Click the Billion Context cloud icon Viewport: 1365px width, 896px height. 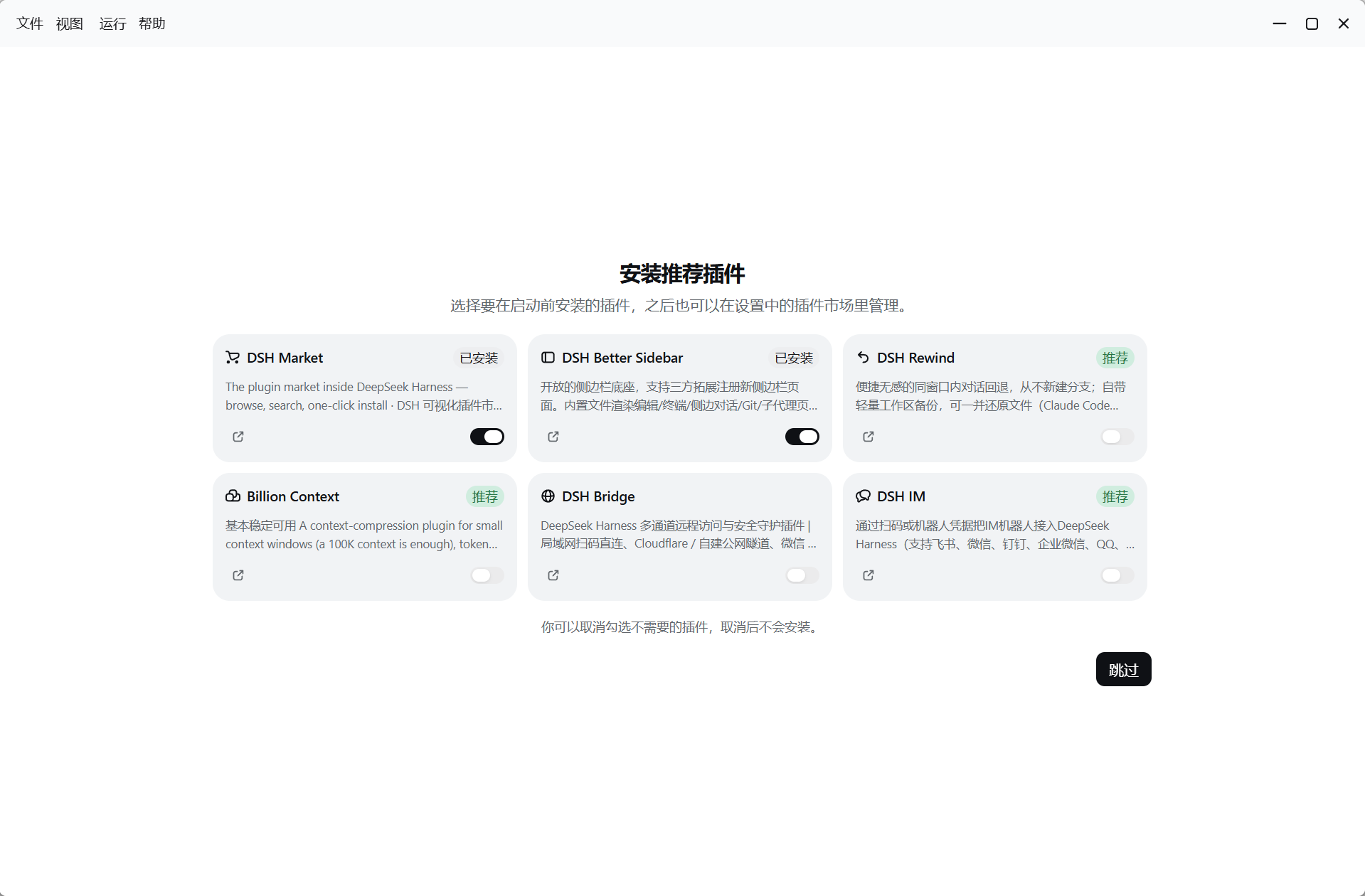coord(233,496)
